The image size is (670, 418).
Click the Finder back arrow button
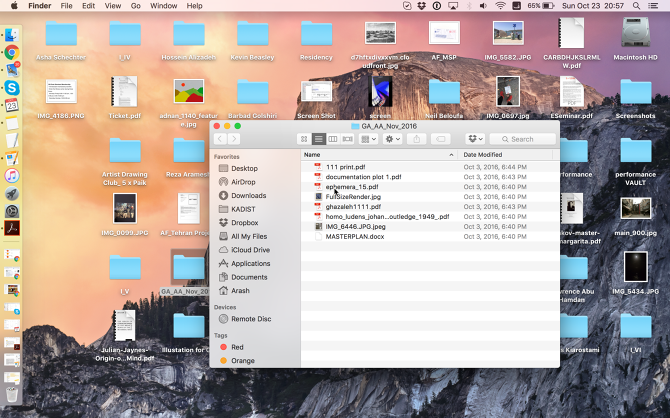(220, 139)
